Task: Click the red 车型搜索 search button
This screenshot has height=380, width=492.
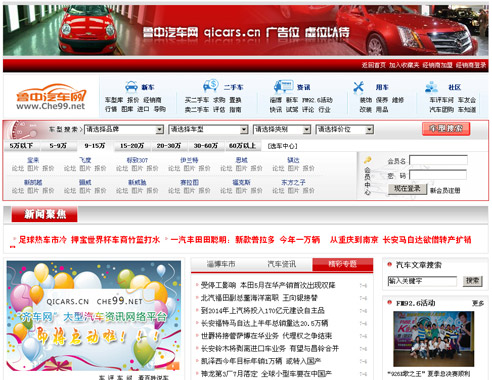Action: tap(446, 129)
